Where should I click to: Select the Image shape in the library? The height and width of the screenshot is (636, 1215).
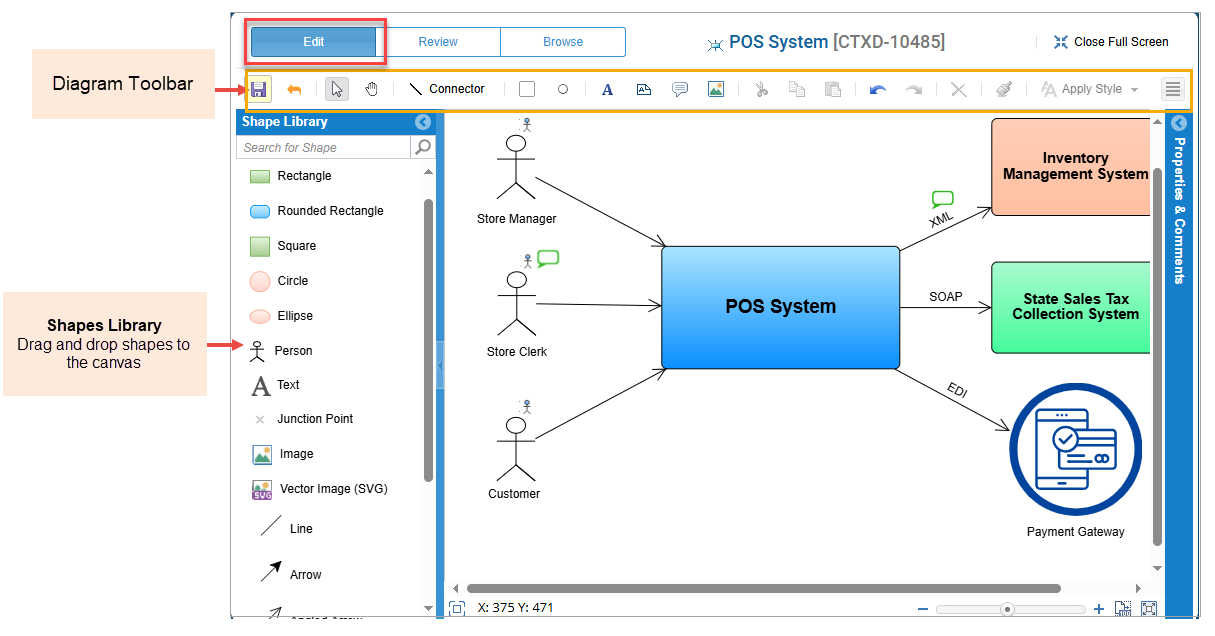[x=283, y=454]
